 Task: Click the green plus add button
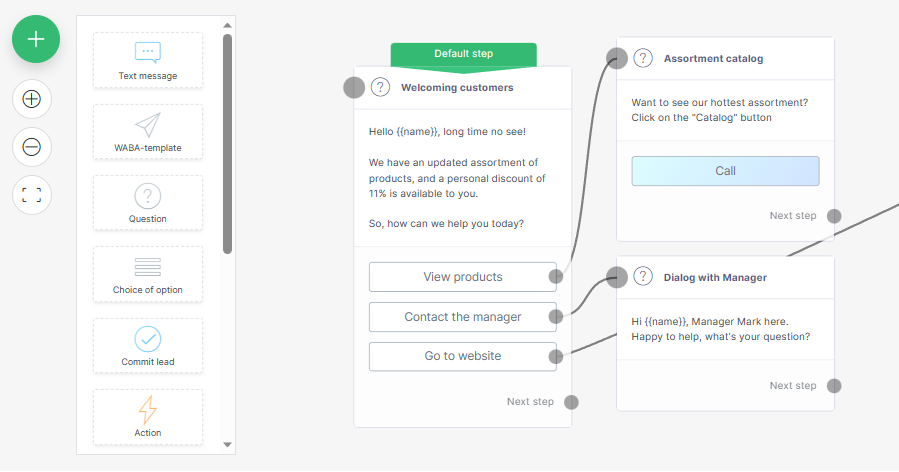[36, 39]
